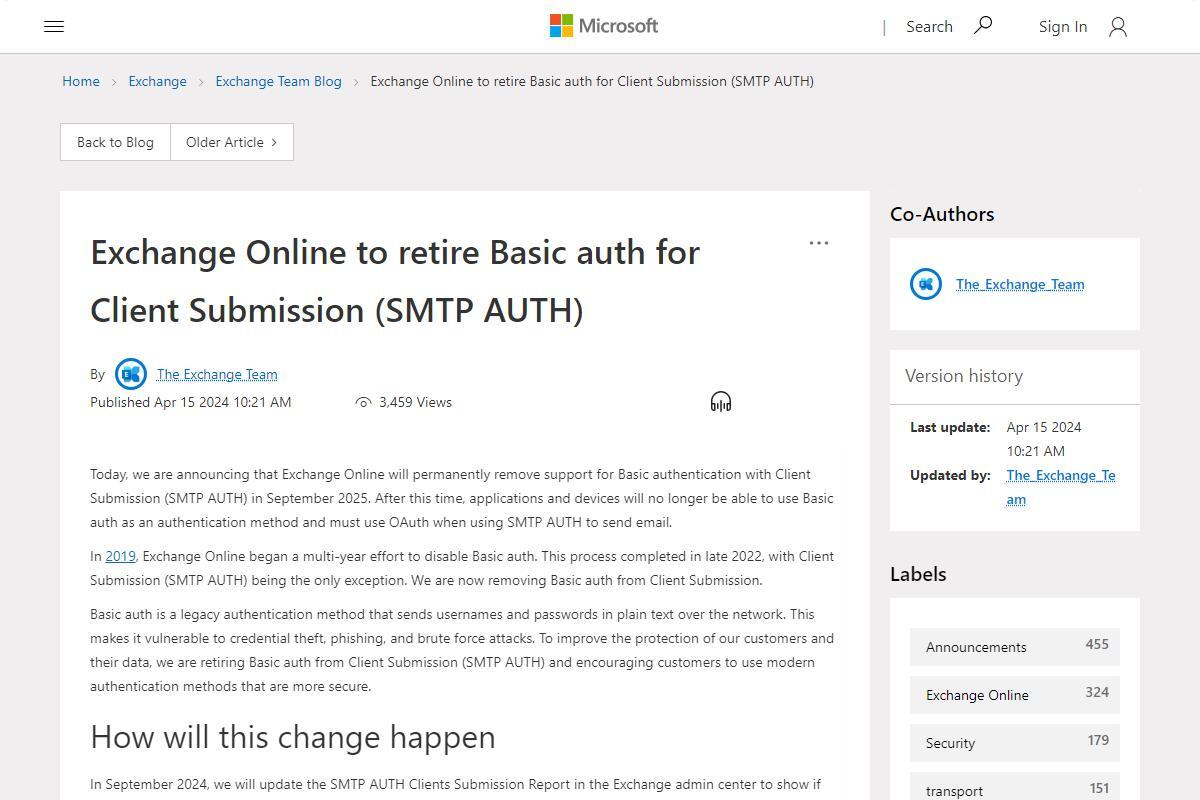Viewport: 1200px width, 800px height.
Task: Follow the 2019 link in the article
Action: 120,556
